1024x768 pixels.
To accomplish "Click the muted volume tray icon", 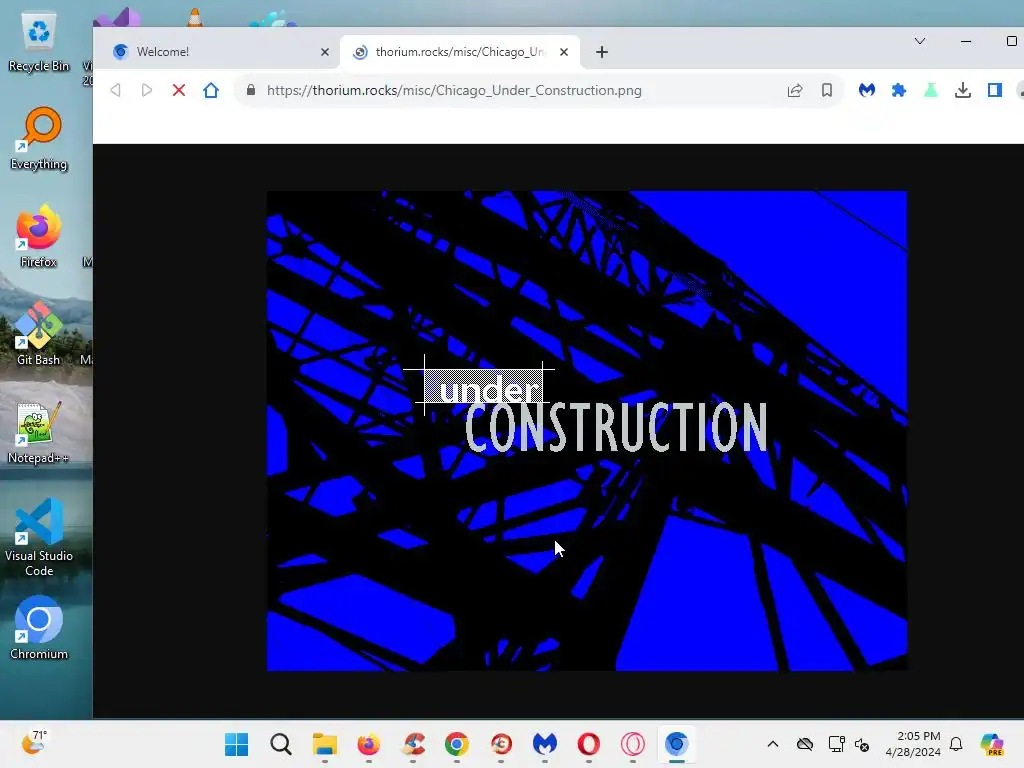I will [x=862, y=744].
